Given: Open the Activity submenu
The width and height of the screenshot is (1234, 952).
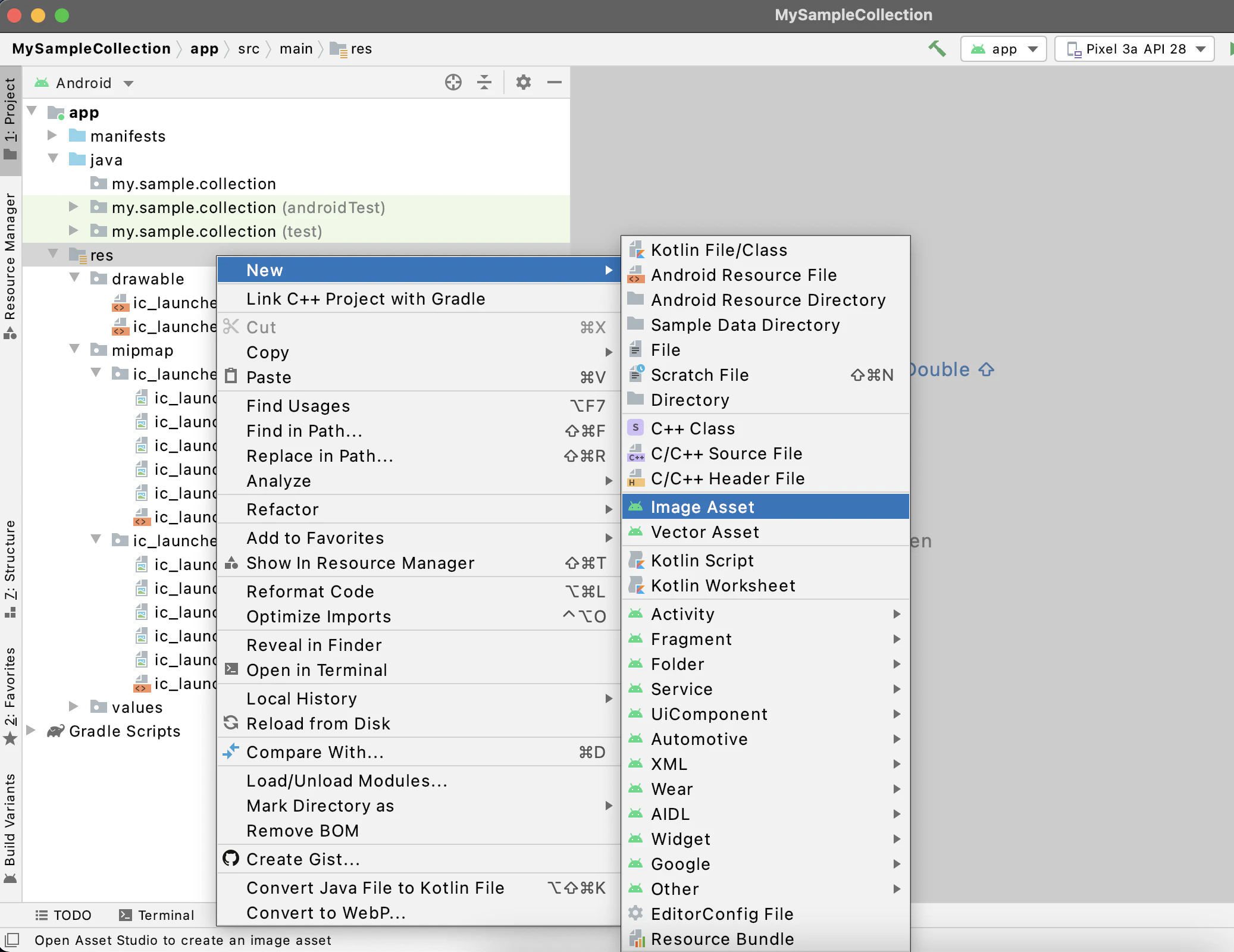Looking at the screenshot, I should (x=766, y=614).
